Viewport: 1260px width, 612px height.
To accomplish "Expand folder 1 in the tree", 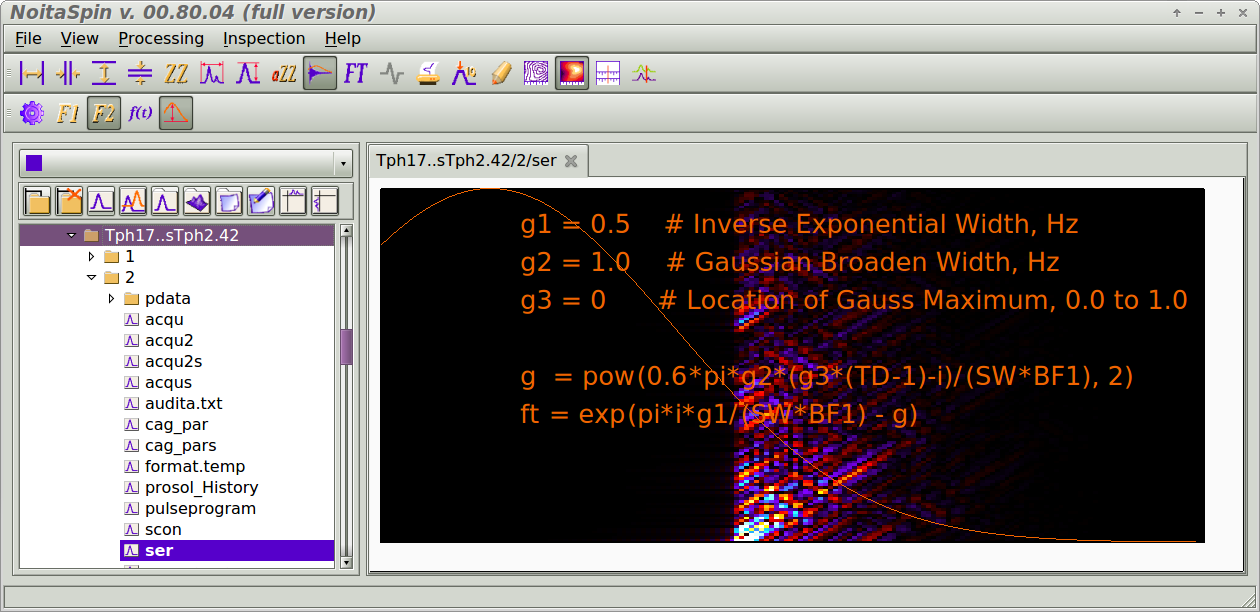I will (x=92, y=257).
